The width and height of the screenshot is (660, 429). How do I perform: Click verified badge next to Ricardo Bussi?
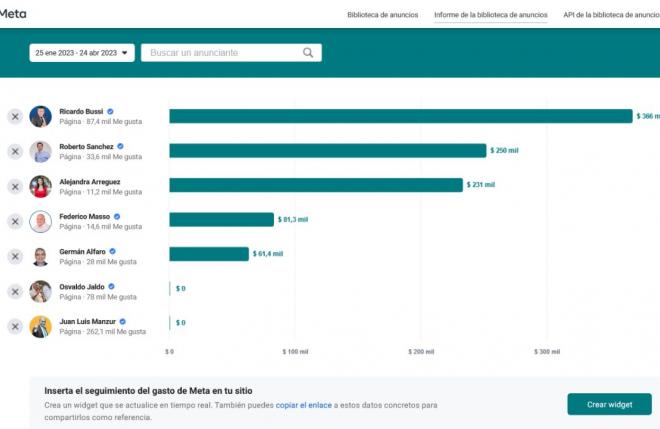pyautogui.click(x=110, y=112)
